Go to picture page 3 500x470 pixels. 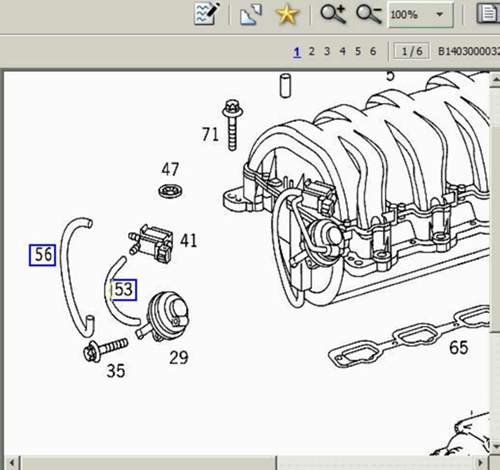pos(327,51)
